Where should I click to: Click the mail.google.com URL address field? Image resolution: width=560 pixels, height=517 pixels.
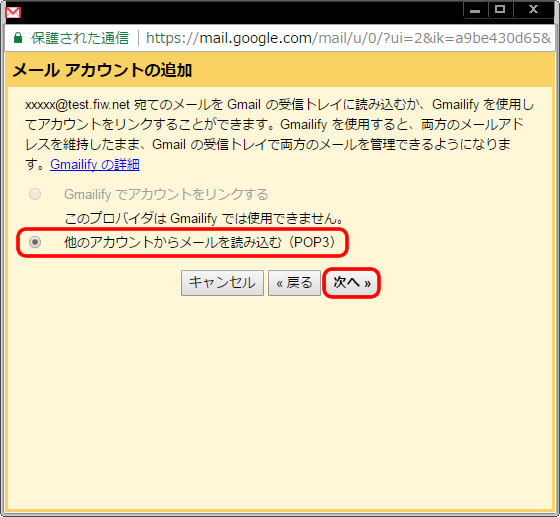(348, 38)
